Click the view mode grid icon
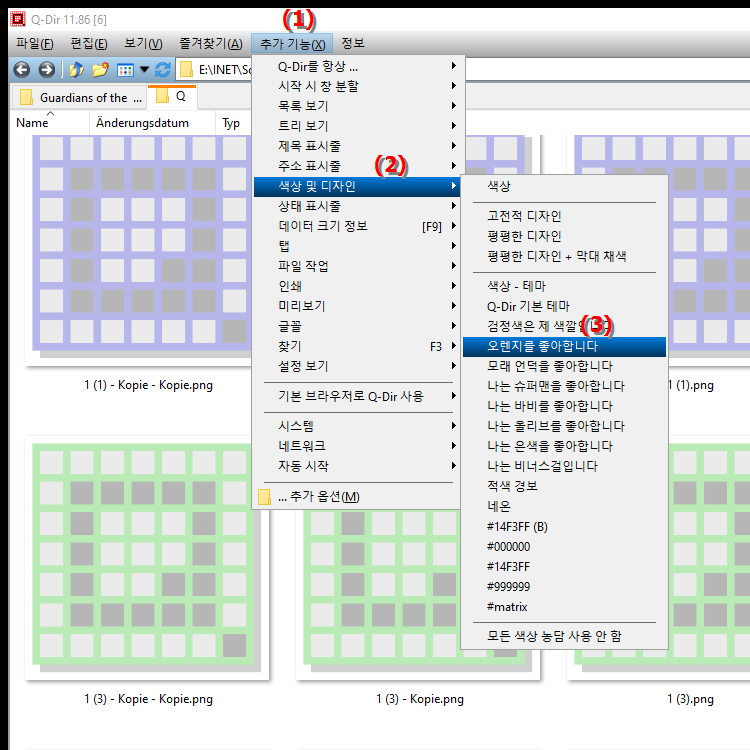 125,70
